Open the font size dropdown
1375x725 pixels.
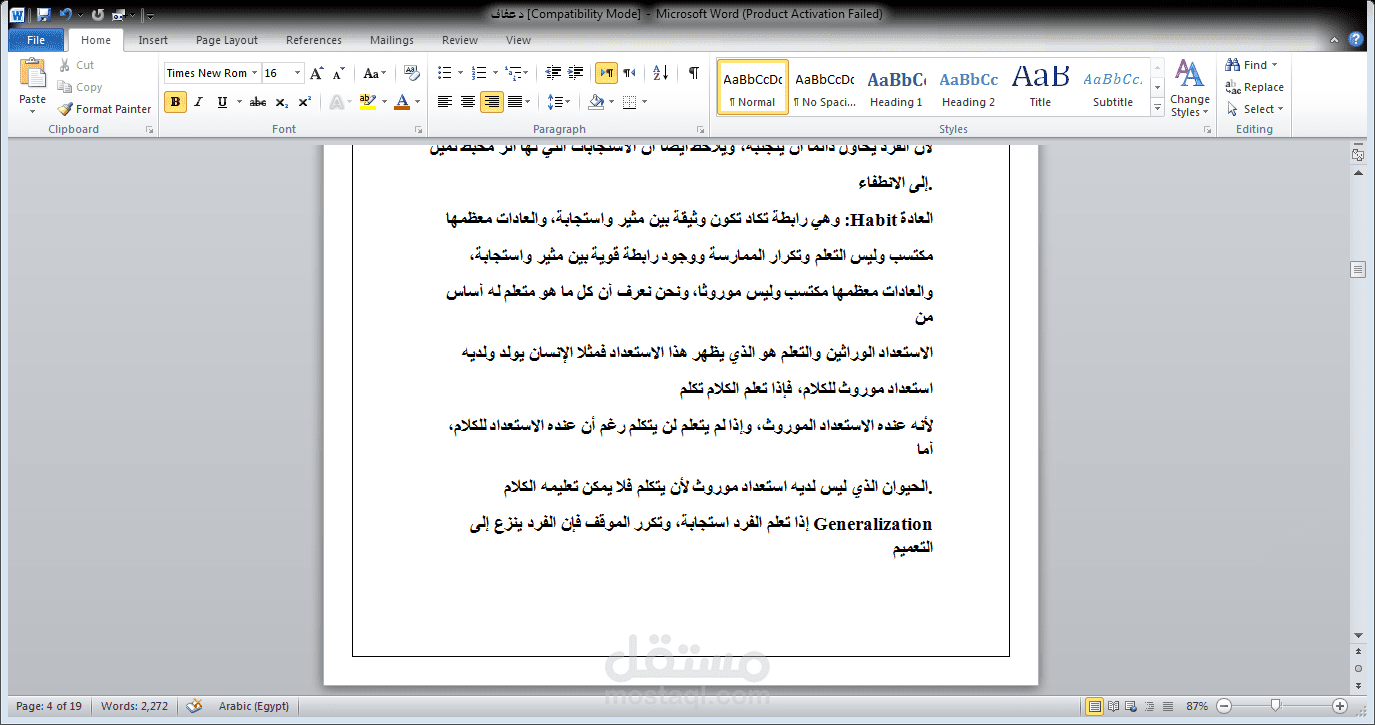297,73
